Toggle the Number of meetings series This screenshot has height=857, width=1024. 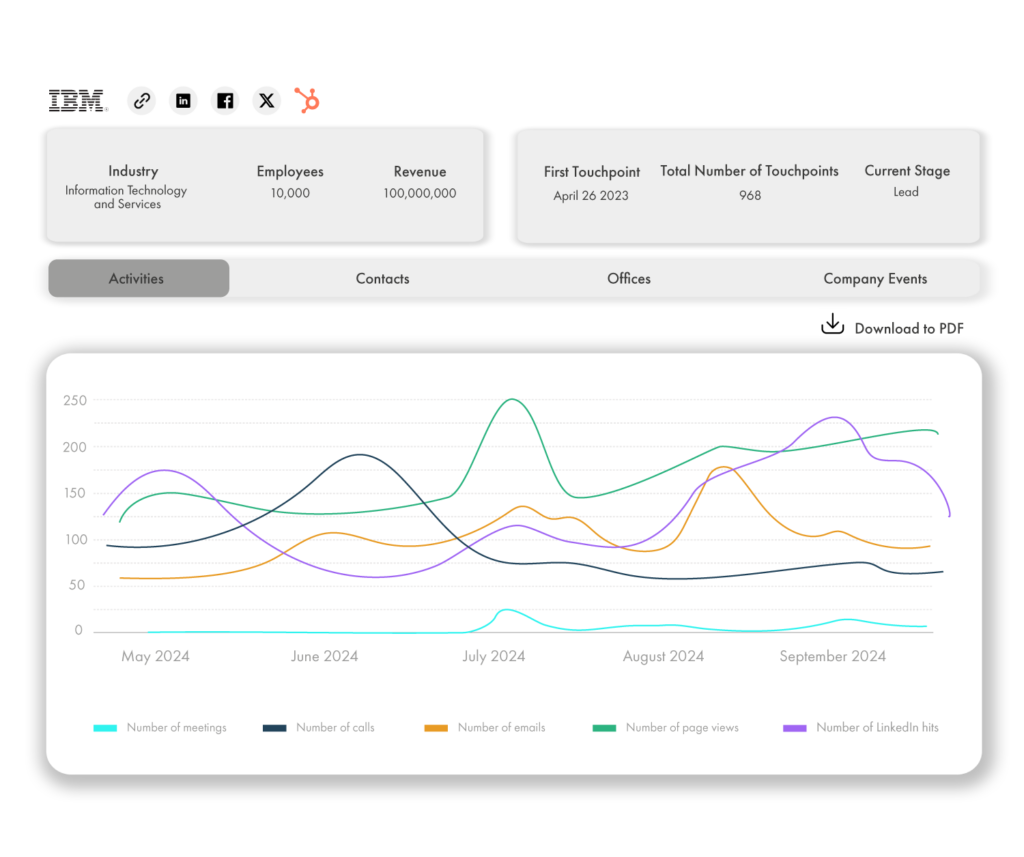[x=176, y=728]
